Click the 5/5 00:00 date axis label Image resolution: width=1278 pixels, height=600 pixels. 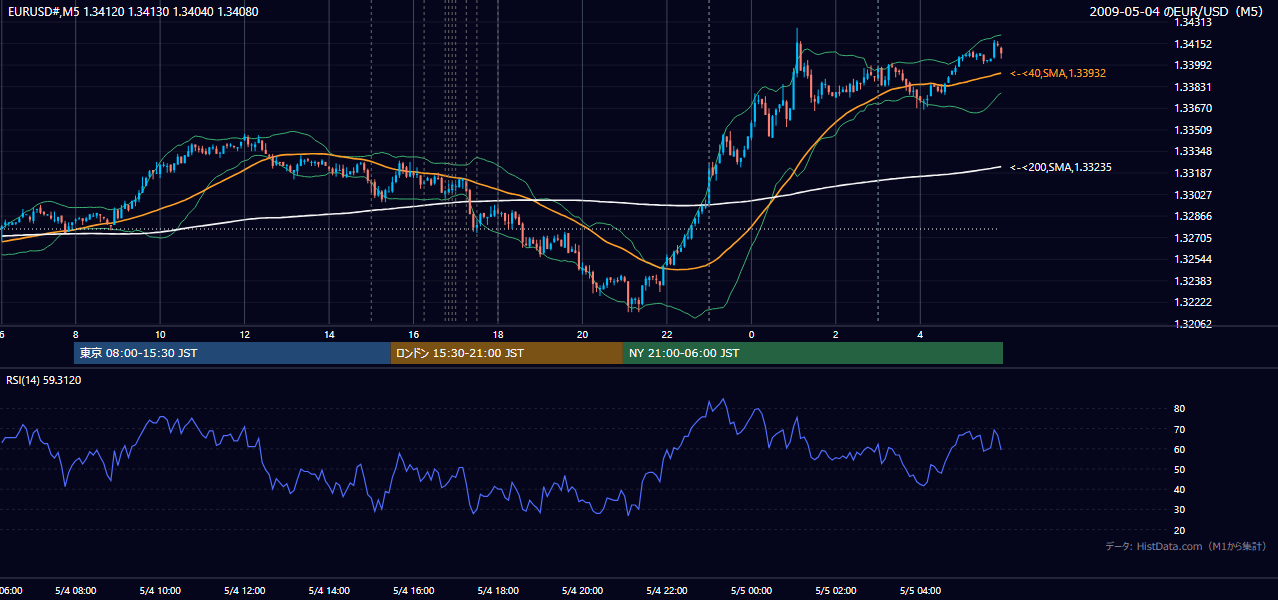click(752, 590)
